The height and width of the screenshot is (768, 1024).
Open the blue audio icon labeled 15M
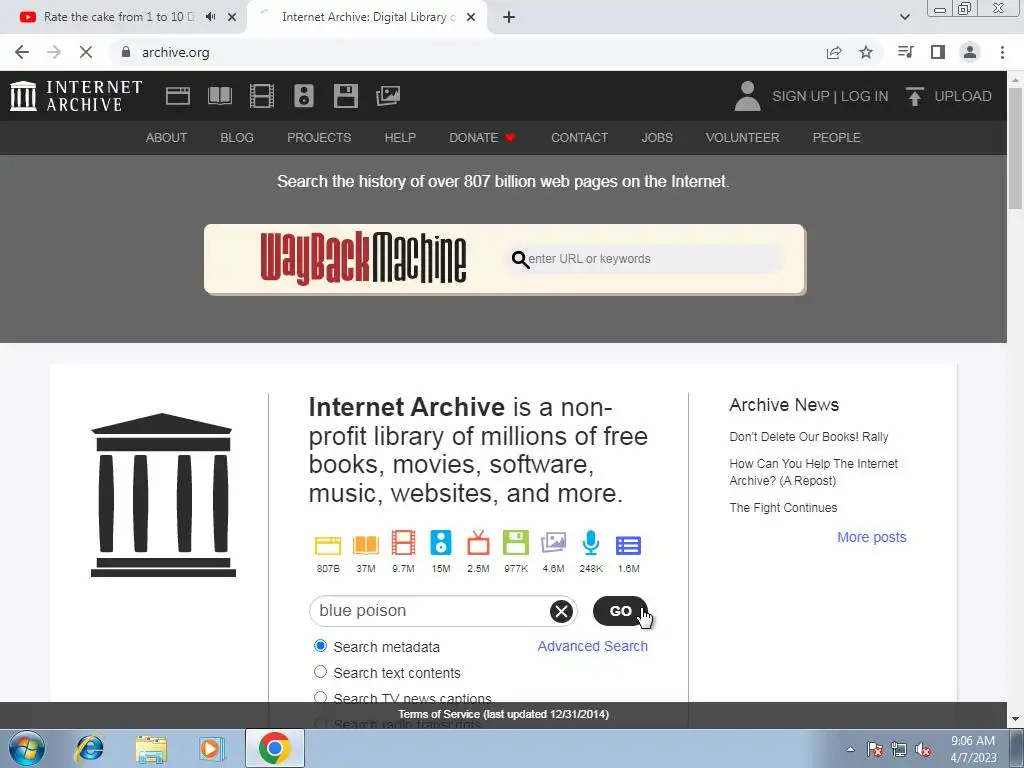441,543
